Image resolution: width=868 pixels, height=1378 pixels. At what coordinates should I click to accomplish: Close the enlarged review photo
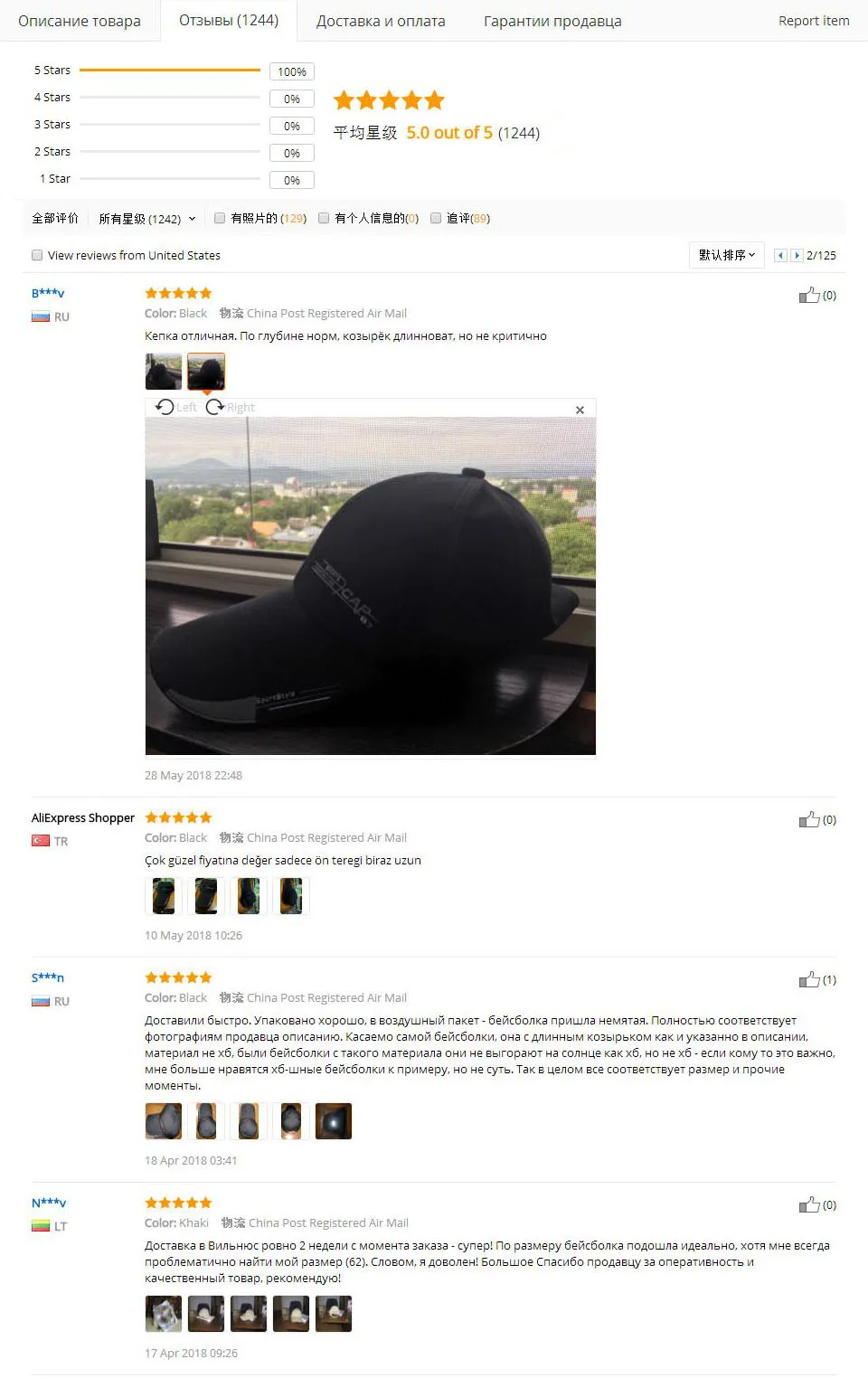coord(580,410)
